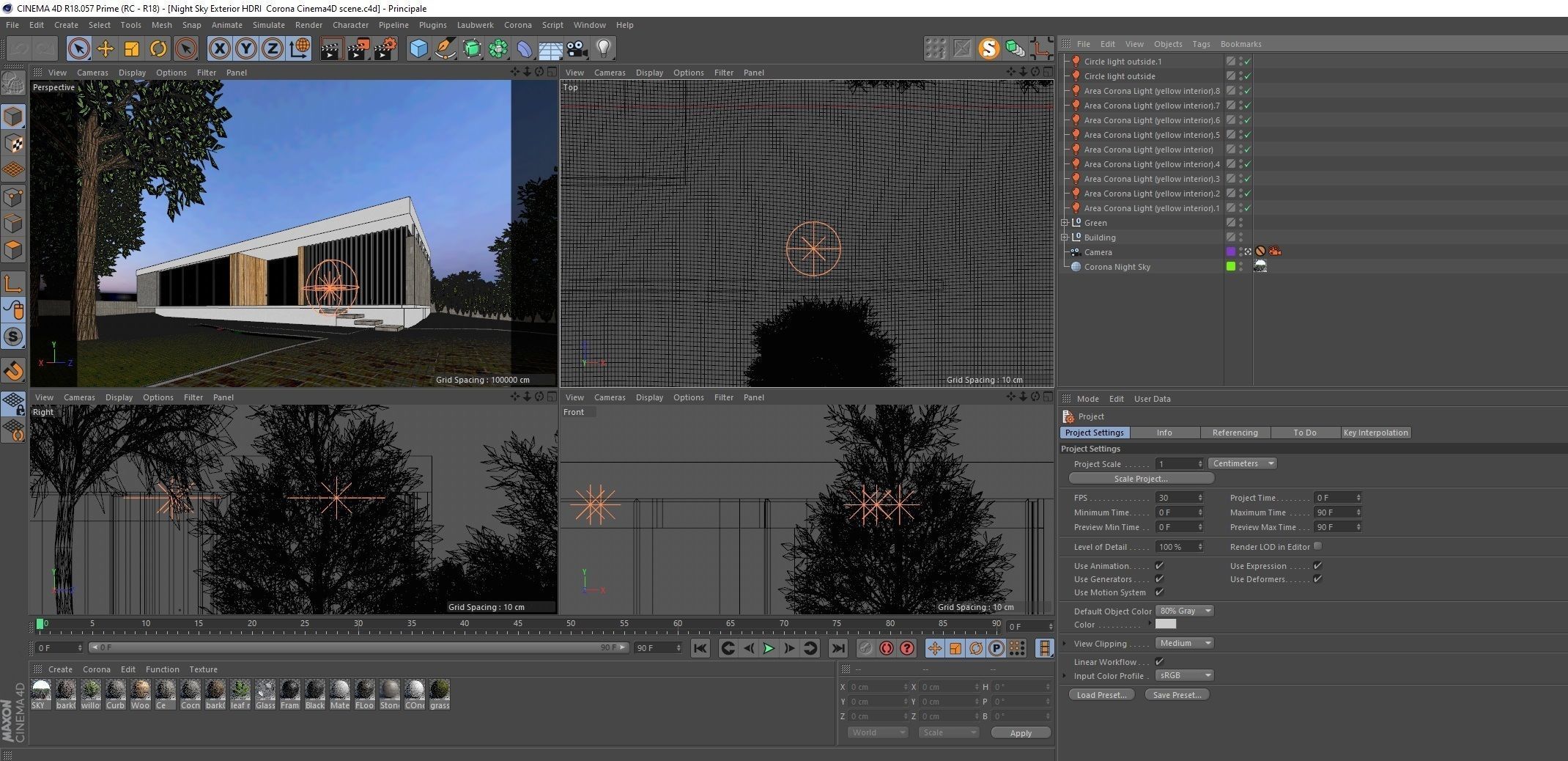Open the Render menu
1568x761 pixels.
pos(308,25)
